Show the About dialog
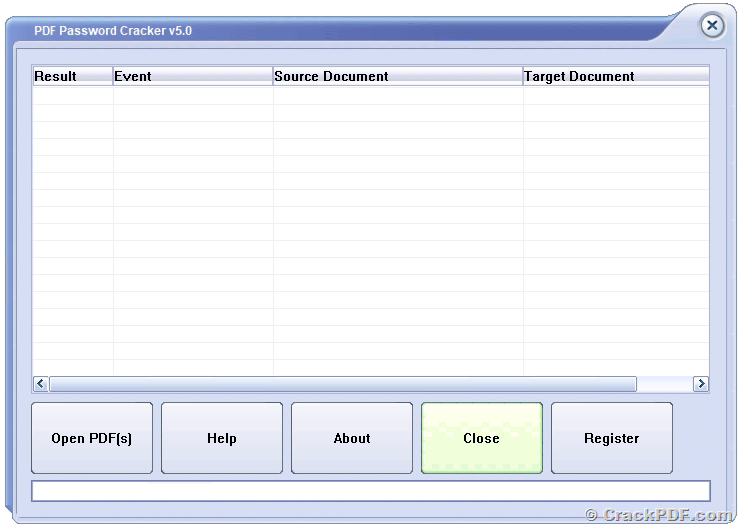Screen dimensions: 741x528 click(352, 438)
